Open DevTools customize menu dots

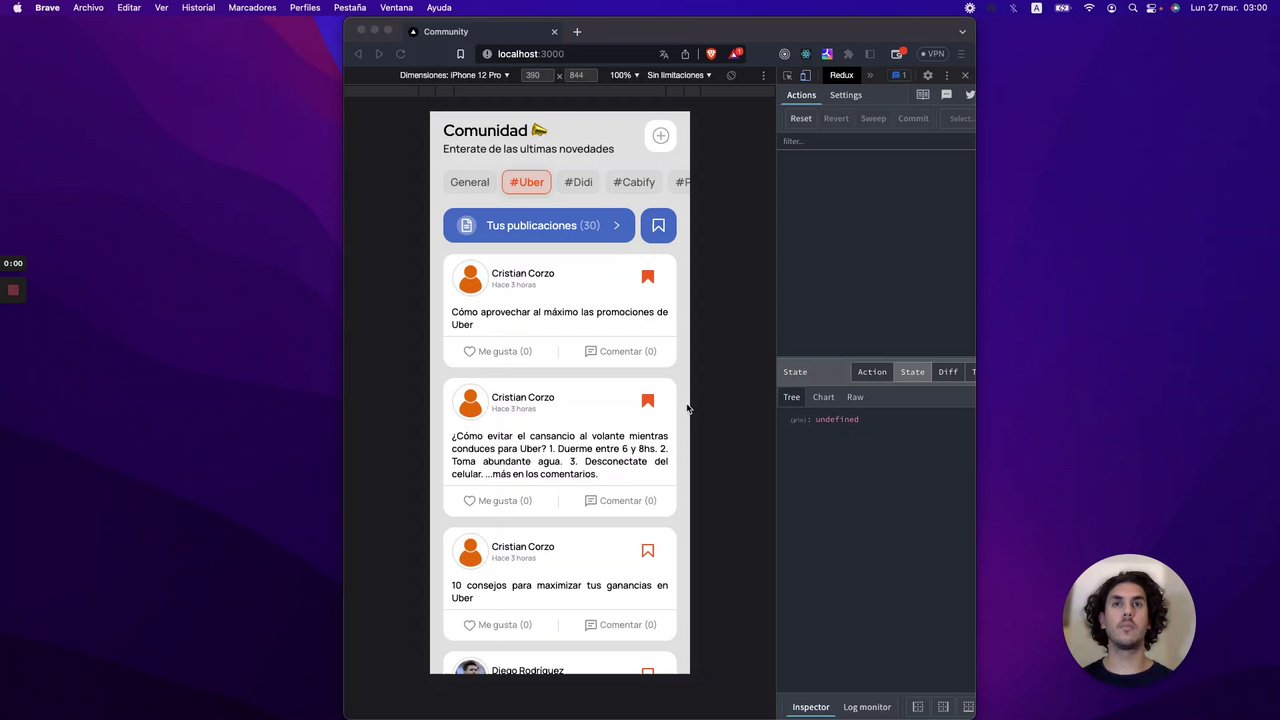tap(947, 75)
